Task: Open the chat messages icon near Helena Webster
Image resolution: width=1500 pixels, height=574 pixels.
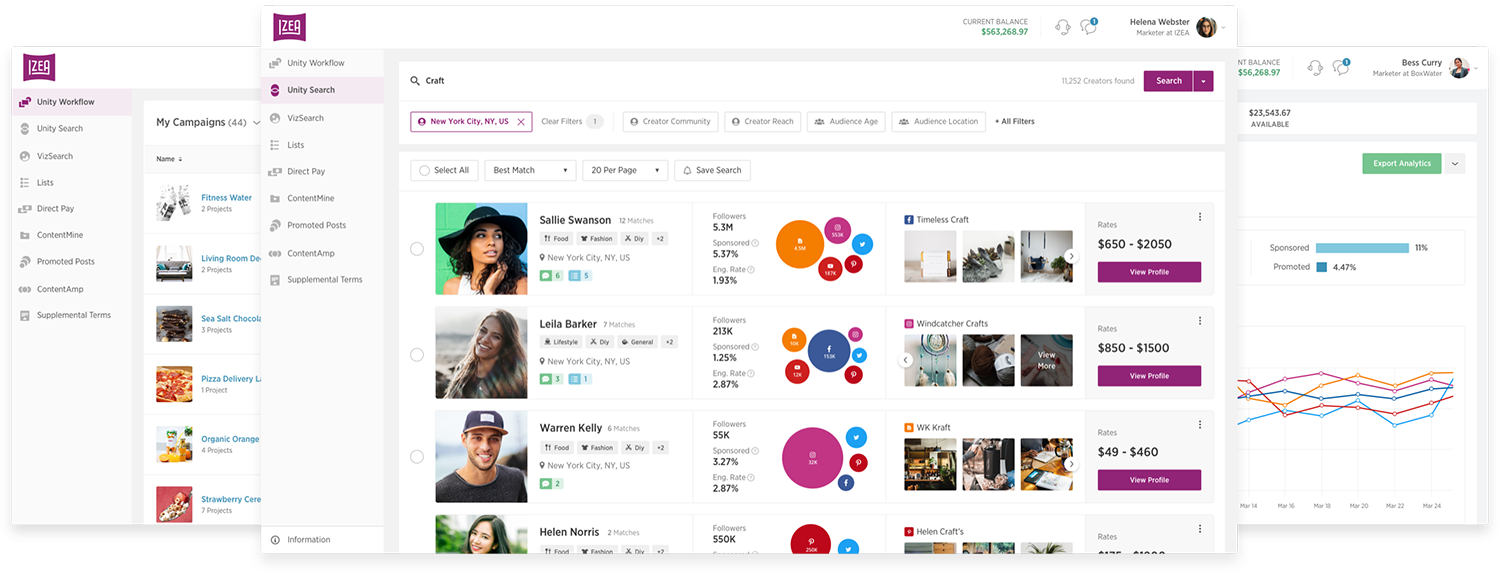Action: pyautogui.click(x=1089, y=27)
